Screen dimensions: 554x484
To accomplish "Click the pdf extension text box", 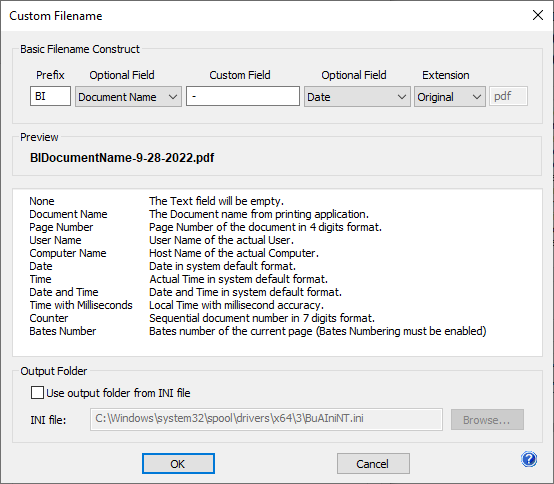I will [508, 96].
